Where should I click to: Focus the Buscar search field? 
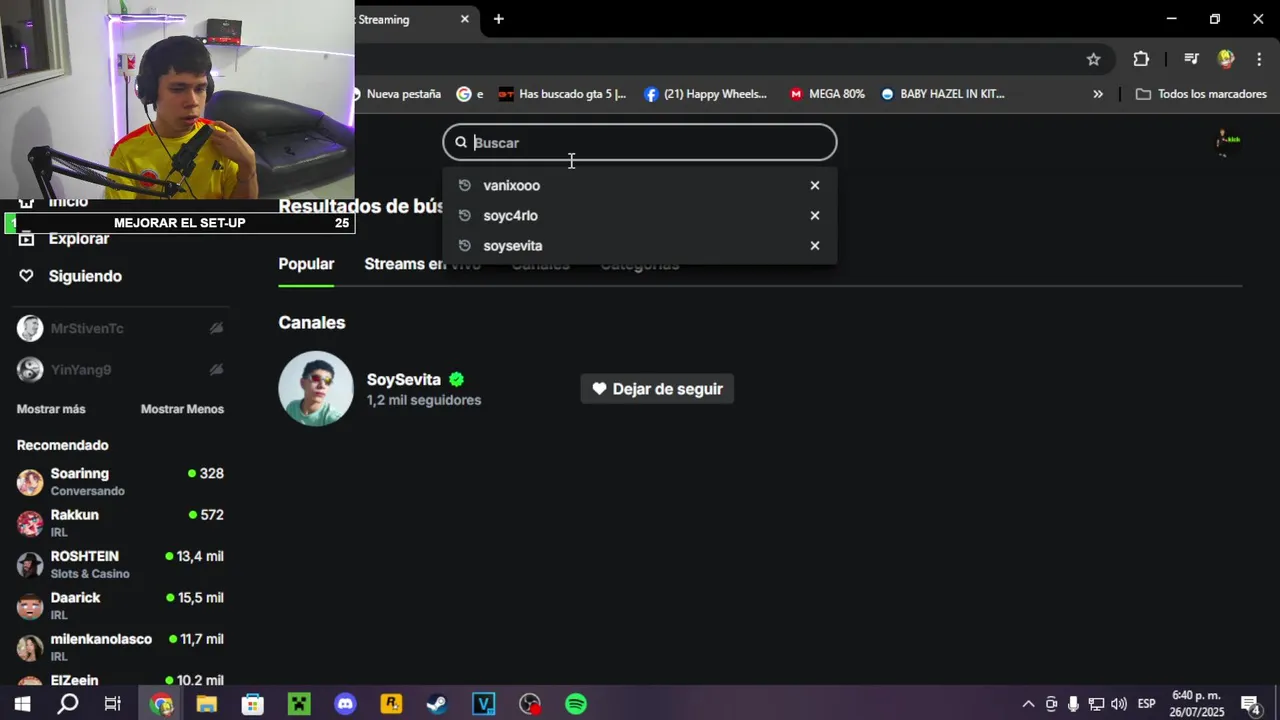640,142
